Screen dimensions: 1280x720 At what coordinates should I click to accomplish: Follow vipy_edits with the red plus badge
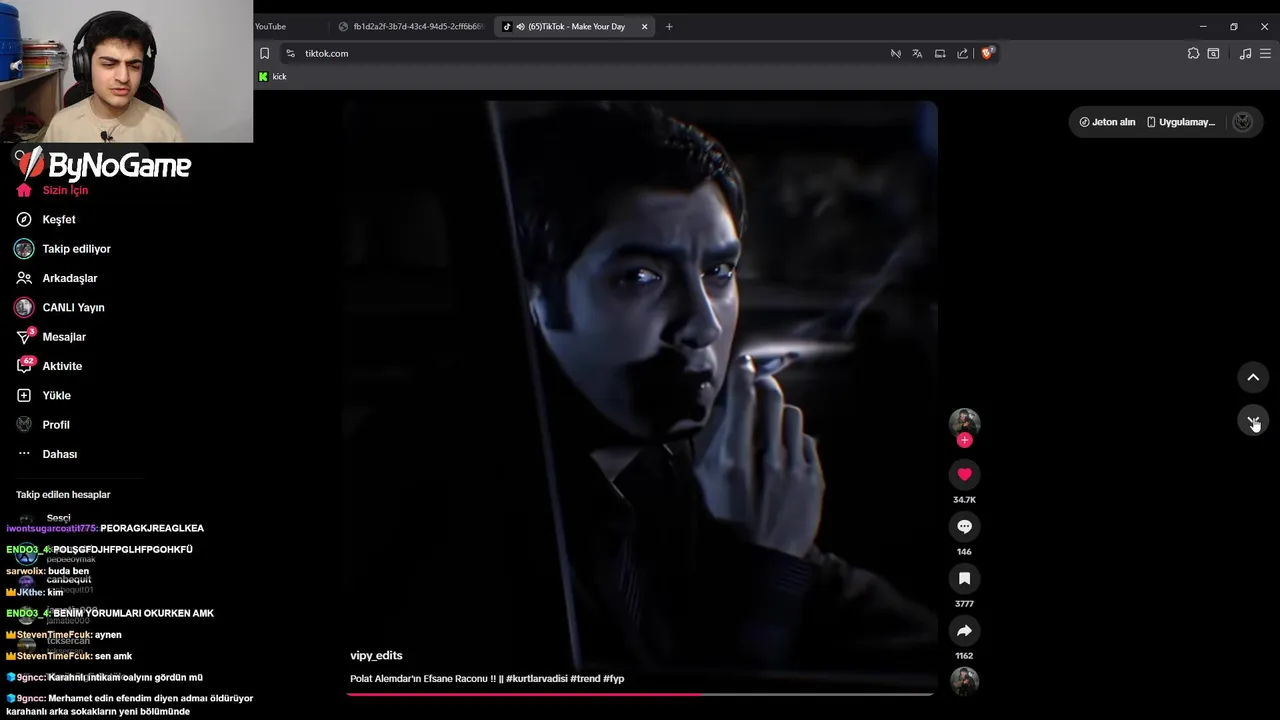[964, 440]
